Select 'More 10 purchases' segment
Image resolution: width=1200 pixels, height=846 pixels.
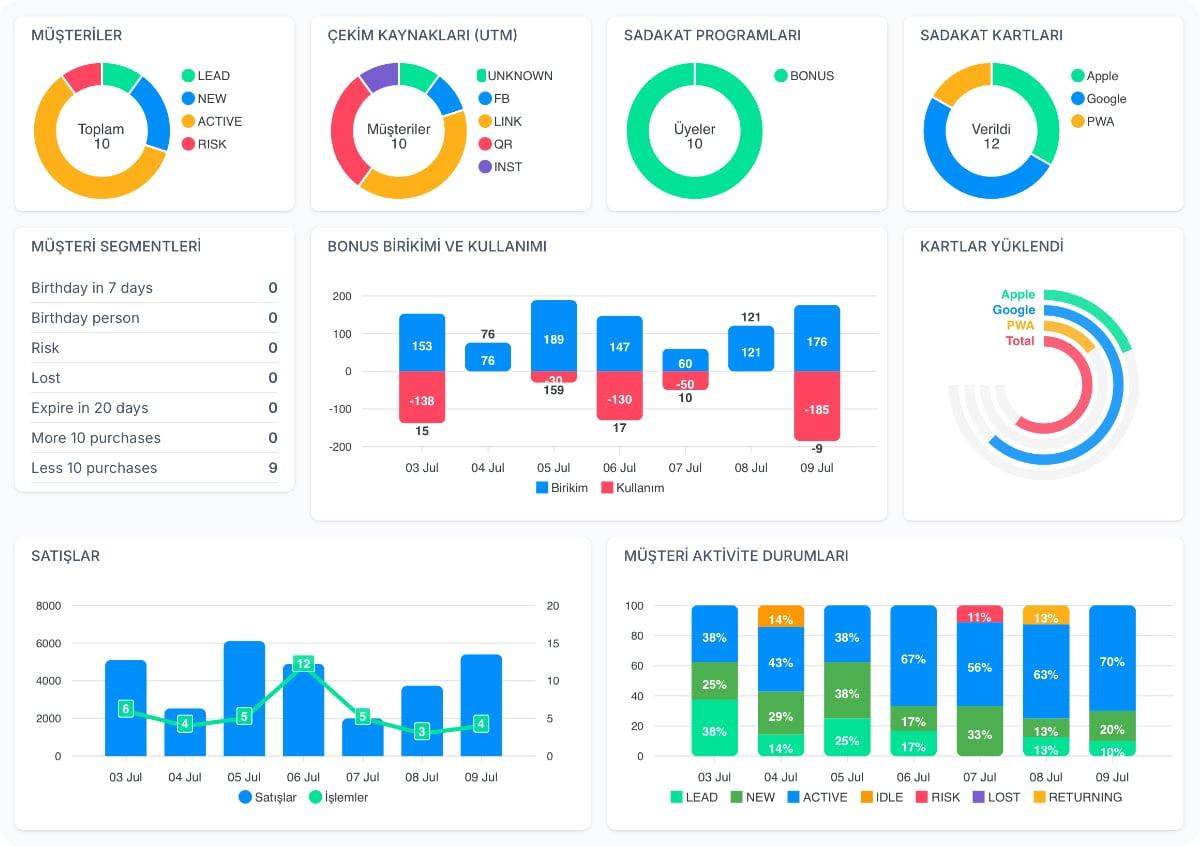154,438
